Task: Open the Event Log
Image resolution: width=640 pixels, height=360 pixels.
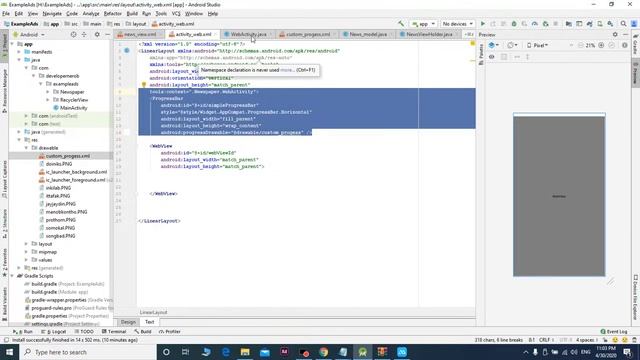Action: (614, 331)
